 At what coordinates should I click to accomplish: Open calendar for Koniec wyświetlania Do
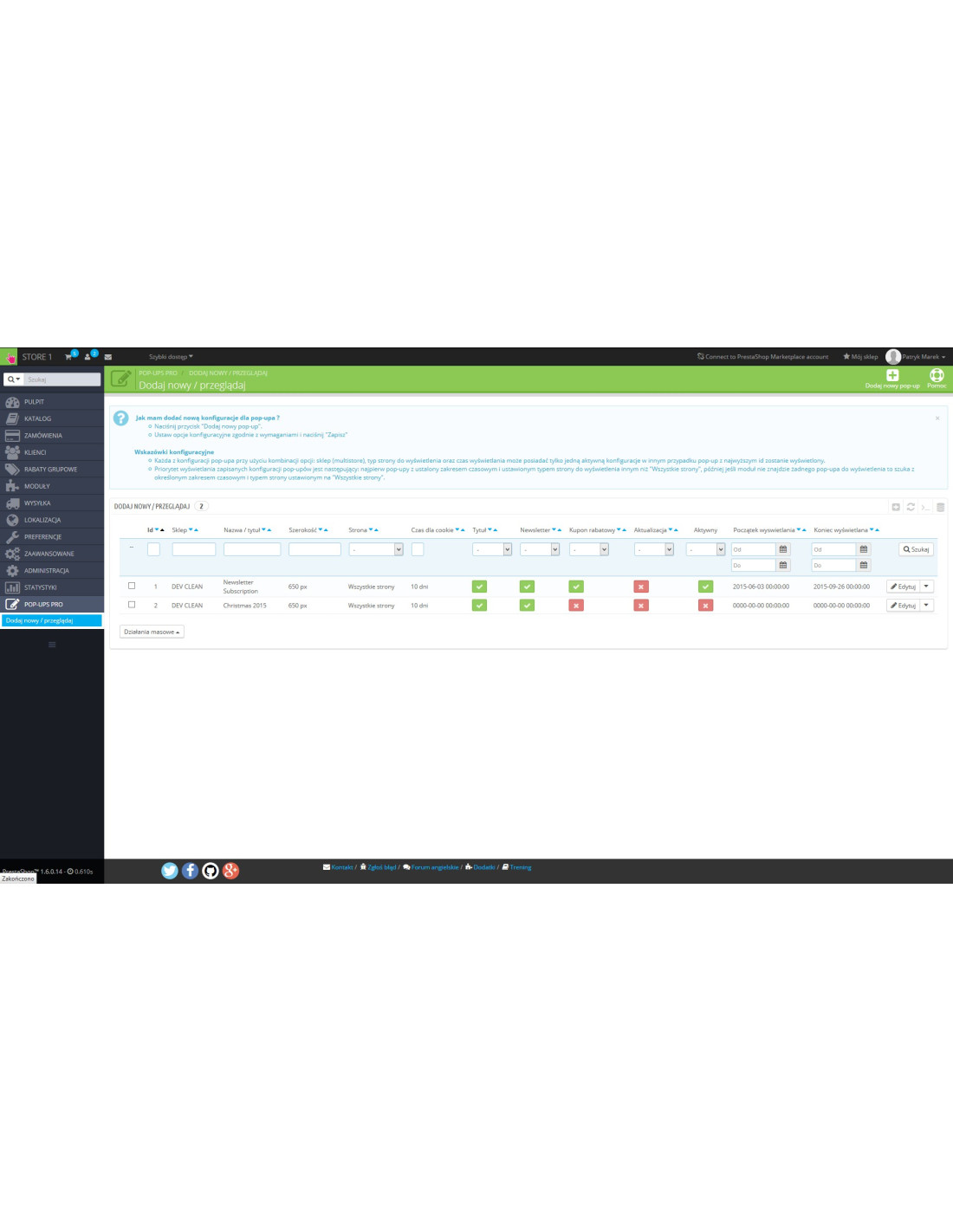point(863,566)
